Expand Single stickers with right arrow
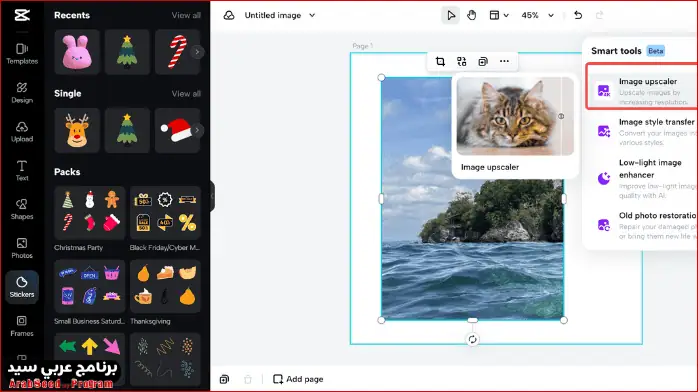The height and width of the screenshot is (392, 698). point(197,130)
